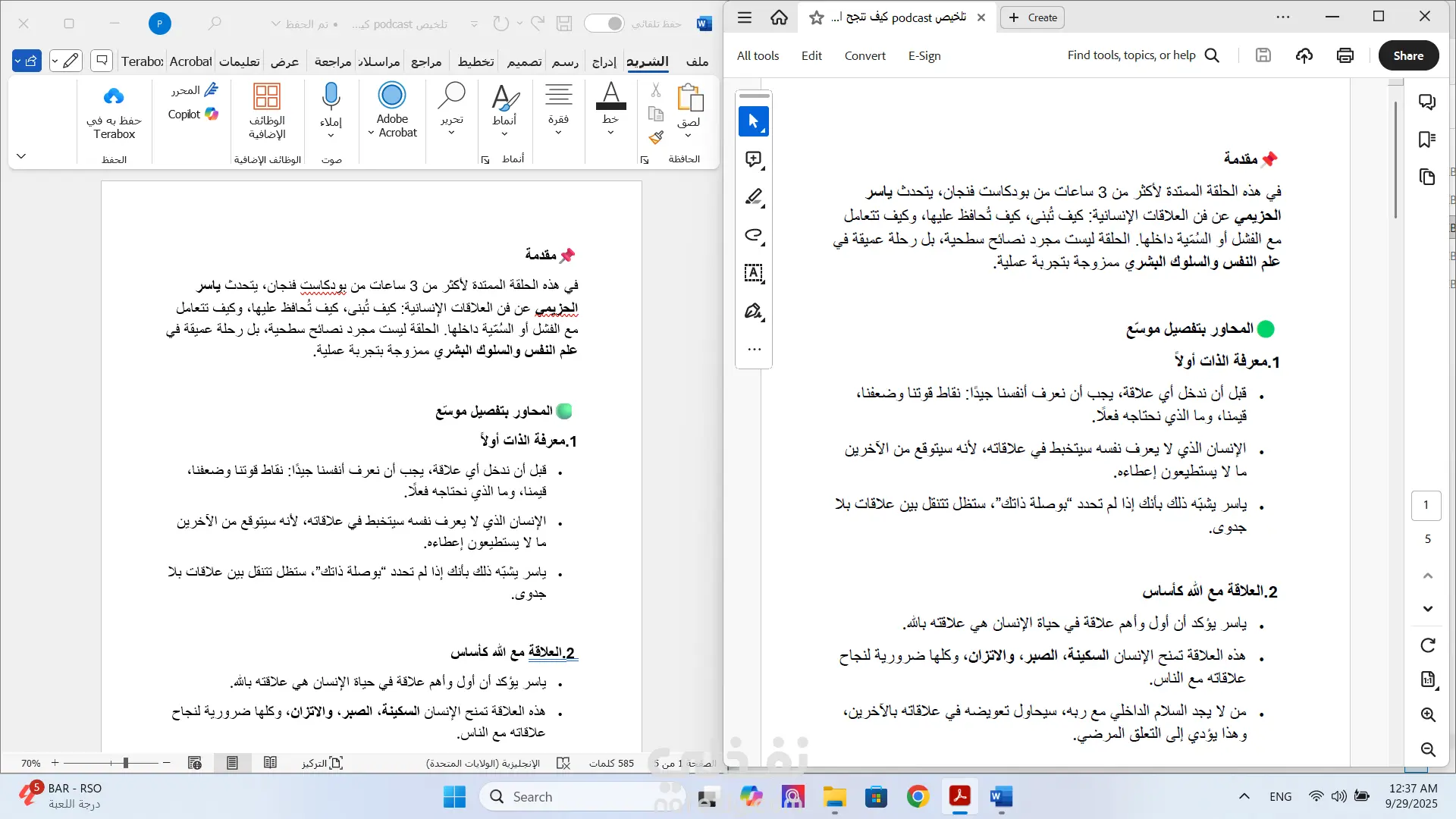The image size is (1456, 819).
Task: Click the zoom in magnifier in Acrobat
Action: pos(1427,714)
